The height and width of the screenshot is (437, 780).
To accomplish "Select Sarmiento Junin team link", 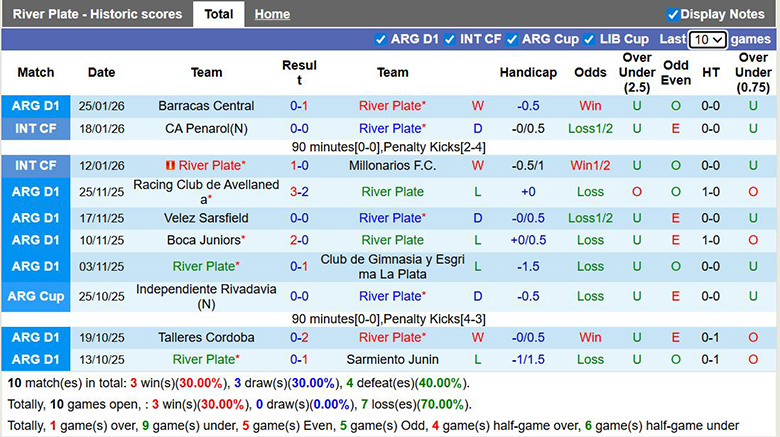I will pyautogui.click(x=392, y=359).
